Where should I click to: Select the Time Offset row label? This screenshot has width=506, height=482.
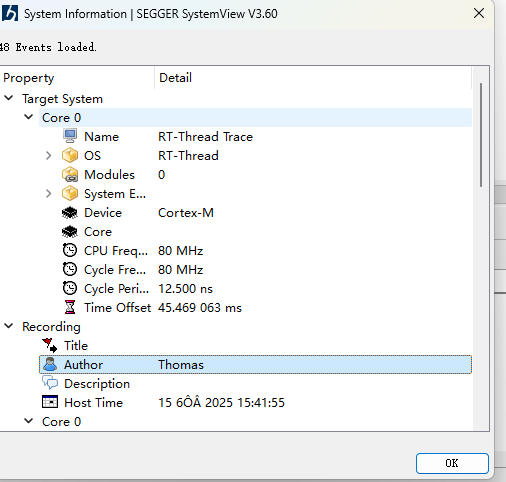click(118, 308)
